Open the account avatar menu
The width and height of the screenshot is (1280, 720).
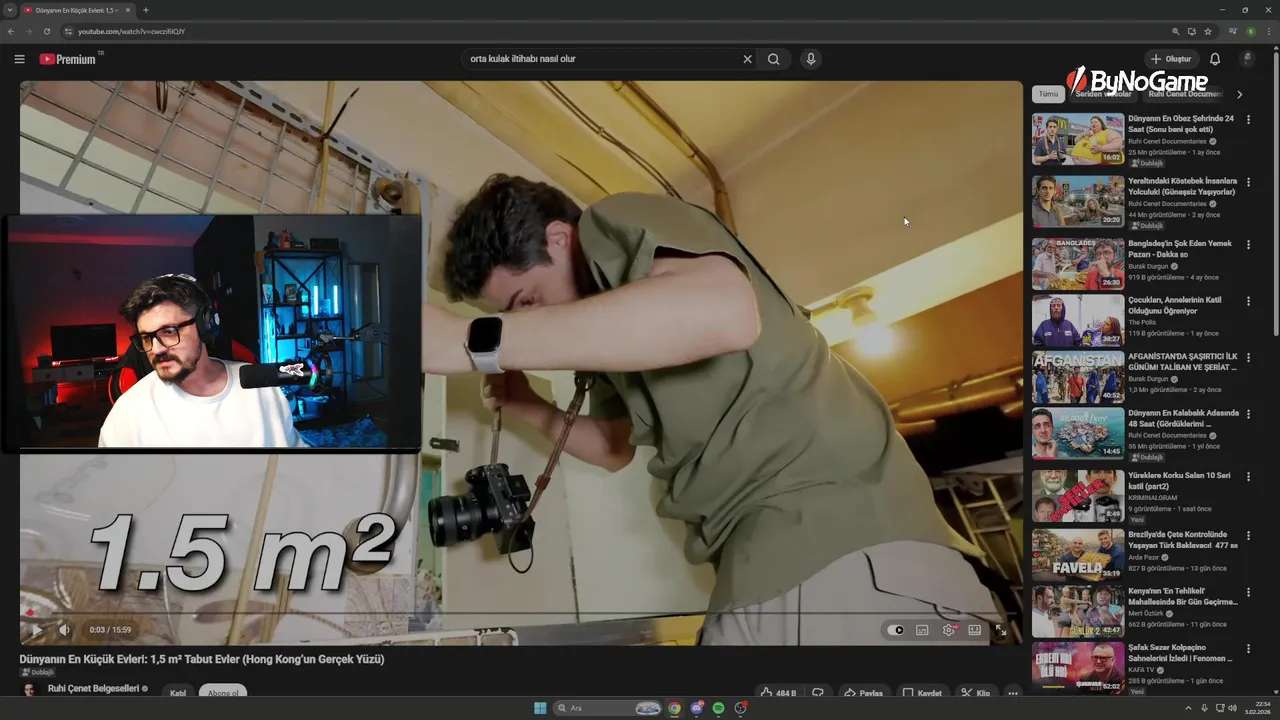[1247, 59]
